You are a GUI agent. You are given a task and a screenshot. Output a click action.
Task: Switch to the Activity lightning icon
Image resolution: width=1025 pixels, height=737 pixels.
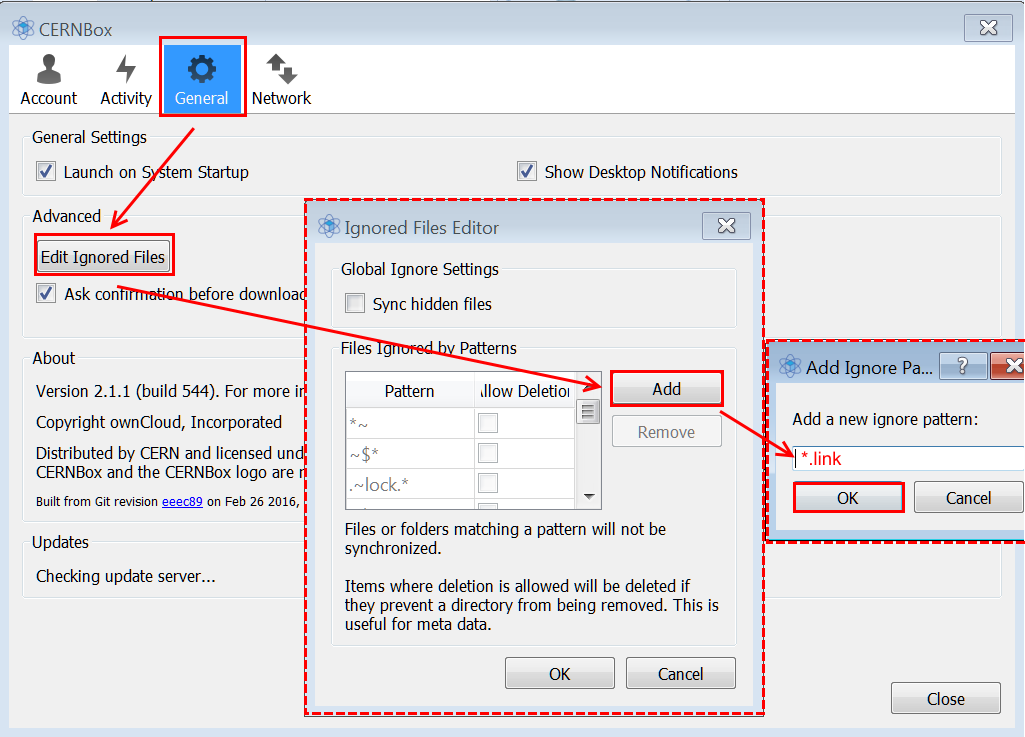pyautogui.click(x=126, y=70)
